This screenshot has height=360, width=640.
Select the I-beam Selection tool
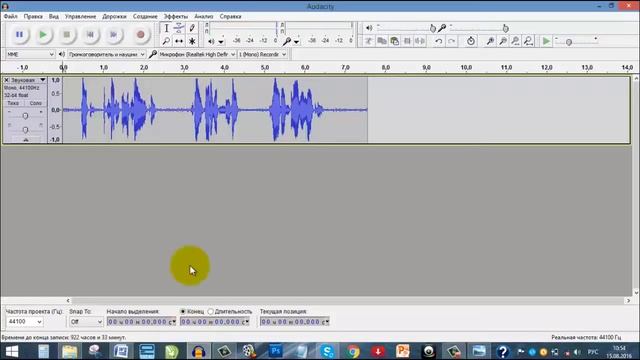point(166,28)
